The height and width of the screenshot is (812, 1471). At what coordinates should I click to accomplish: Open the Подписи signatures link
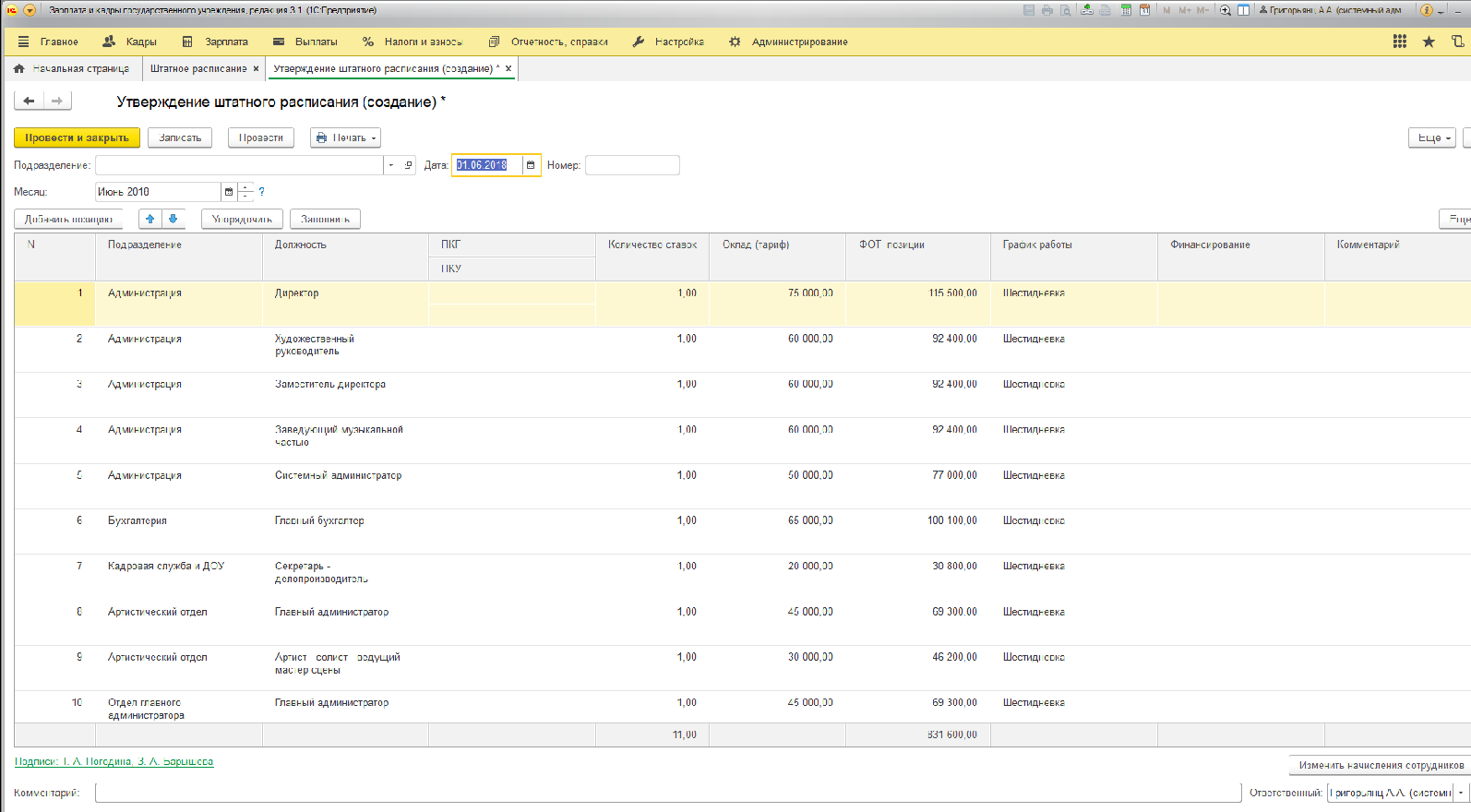(114, 761)
